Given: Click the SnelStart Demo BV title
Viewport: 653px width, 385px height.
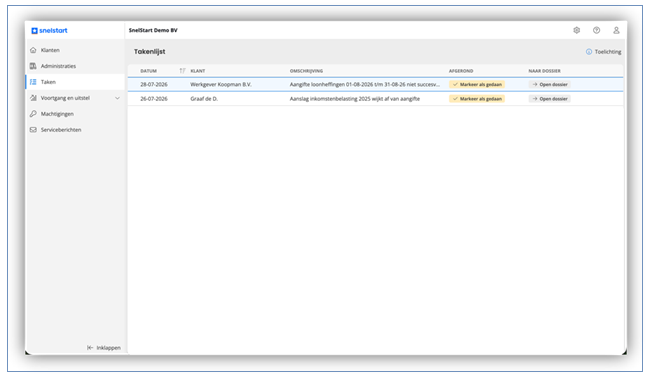Looking at the screenshot, I should click(153, 30).
